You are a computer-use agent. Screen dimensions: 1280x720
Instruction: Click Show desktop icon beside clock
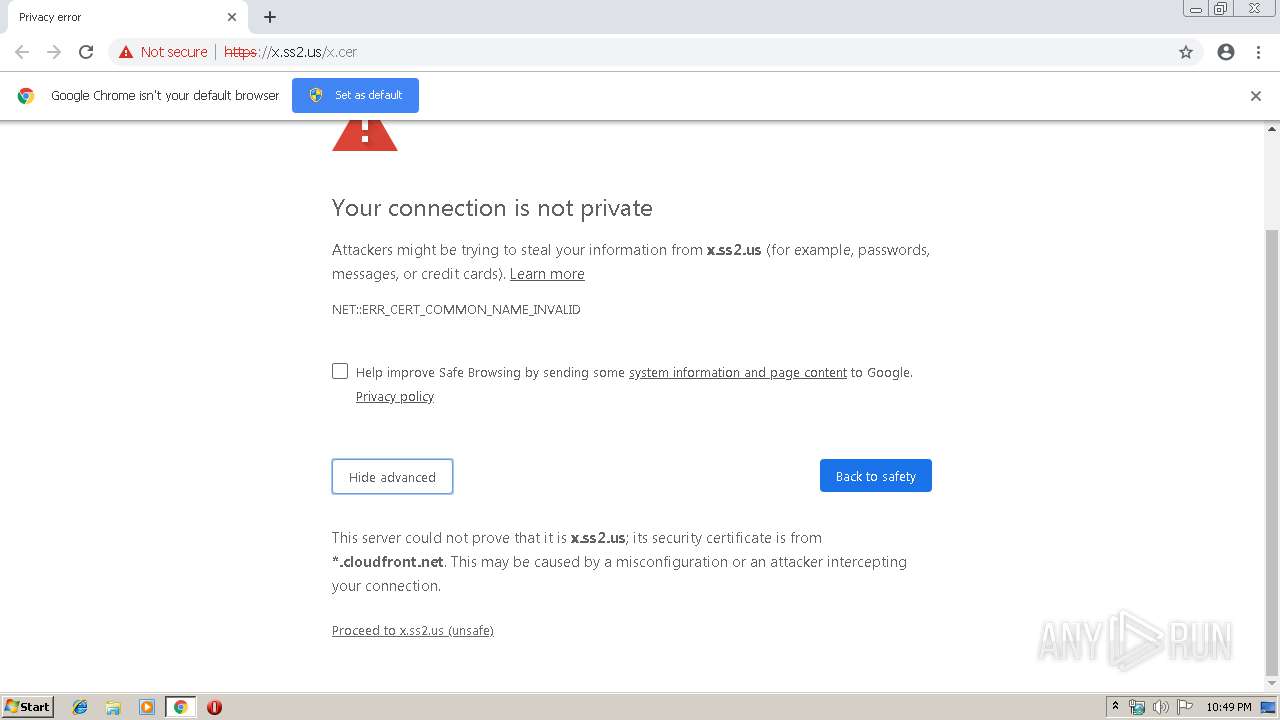coord(1268,707)
